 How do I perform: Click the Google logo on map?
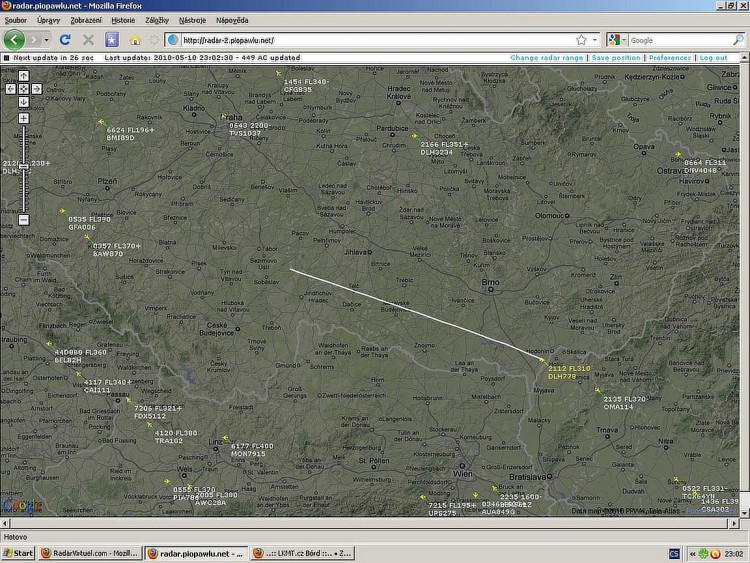coord(21,506)
